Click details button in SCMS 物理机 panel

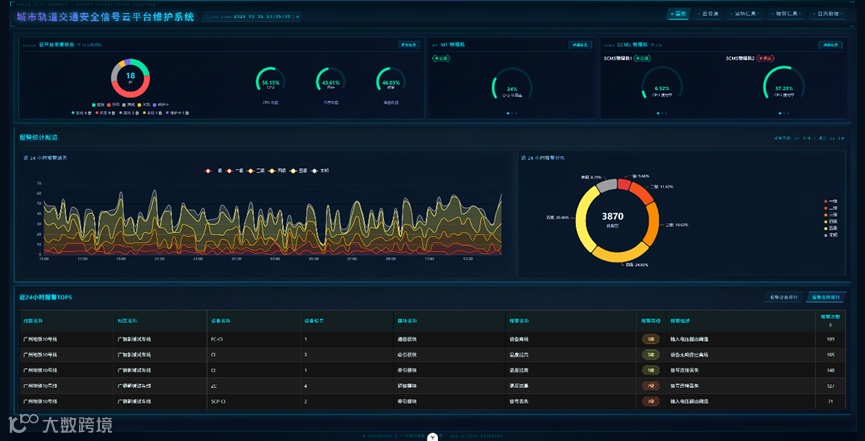tap(830, 45)
